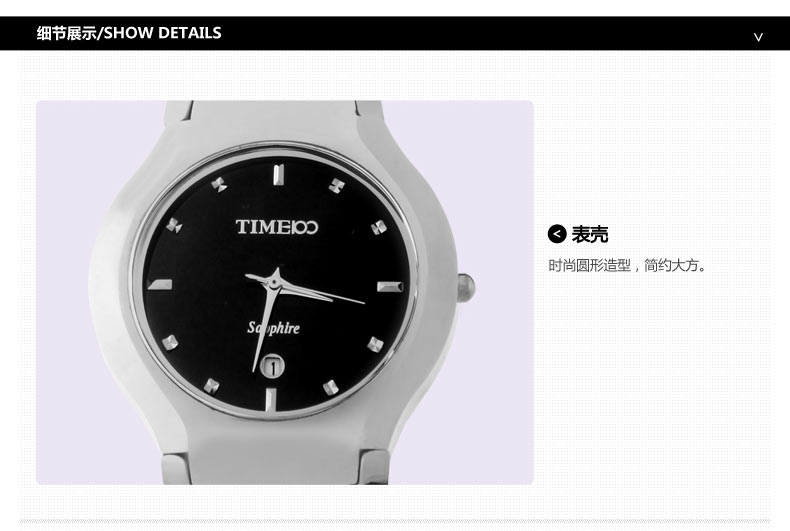Click the 细节展示/SHOW DETAILS header title

pyautogui.click(x=129, y=33)
